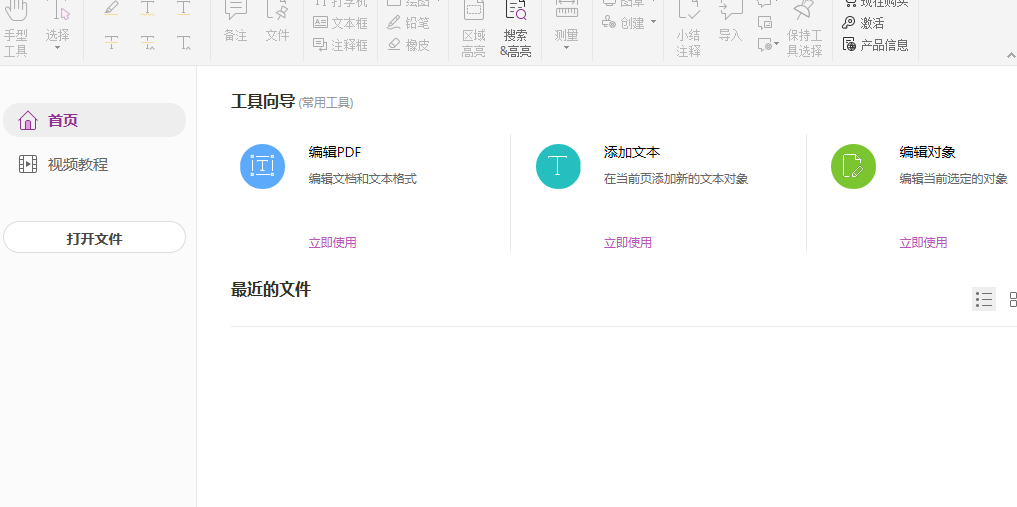1017x507 pixels.
Task: Click 在当前页添加新的文本对象 description
Action: pos(676,179)
